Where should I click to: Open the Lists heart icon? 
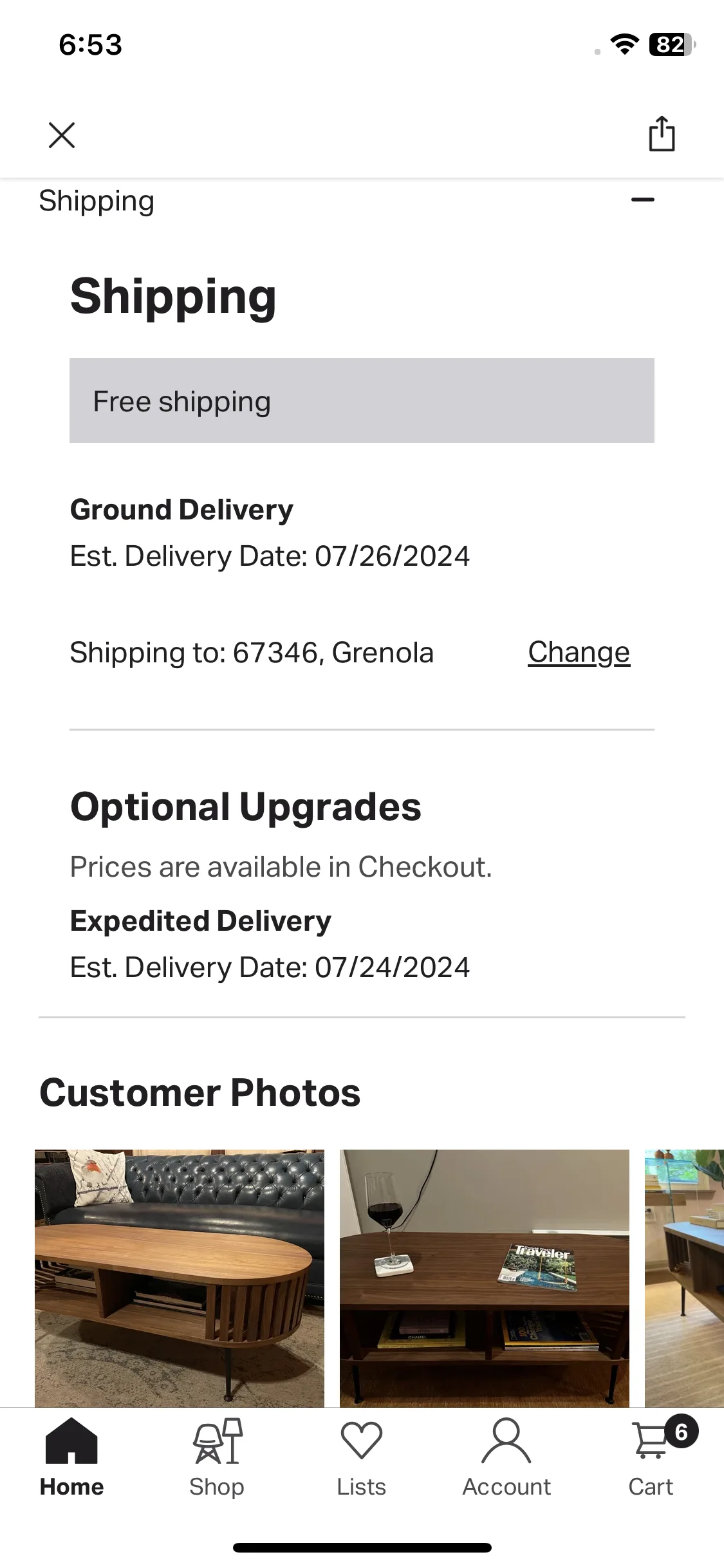[362, 1441]
